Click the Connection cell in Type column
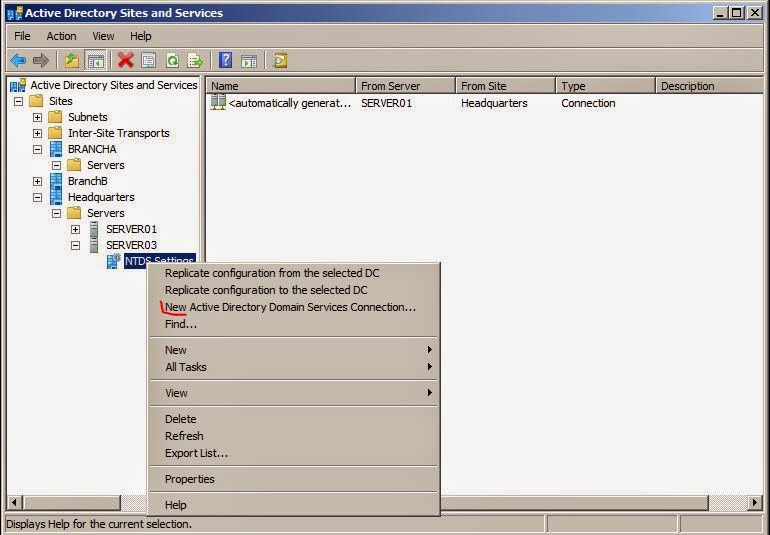This screenshot has height=535, width=770. [x=588, y=103]
